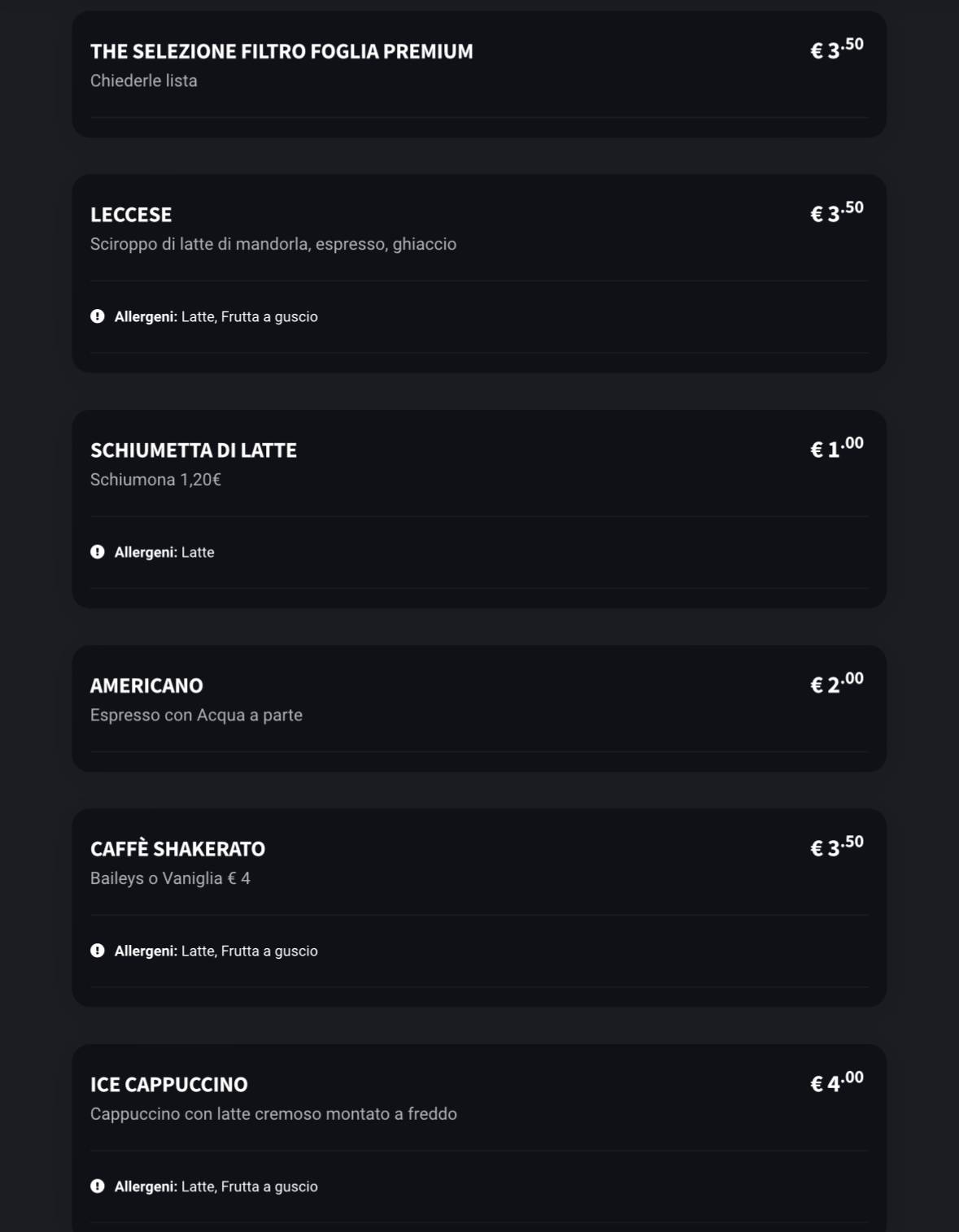Click the allergen warning icon under Ice Cappuccino

(x=98, y=1186)
